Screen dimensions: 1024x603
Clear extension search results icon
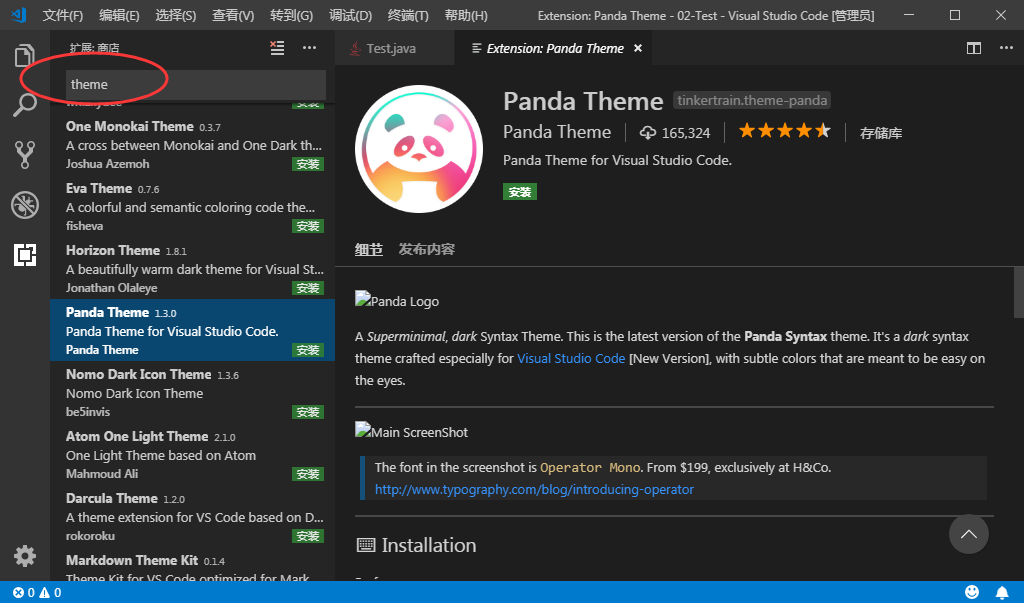pos(278,48)
